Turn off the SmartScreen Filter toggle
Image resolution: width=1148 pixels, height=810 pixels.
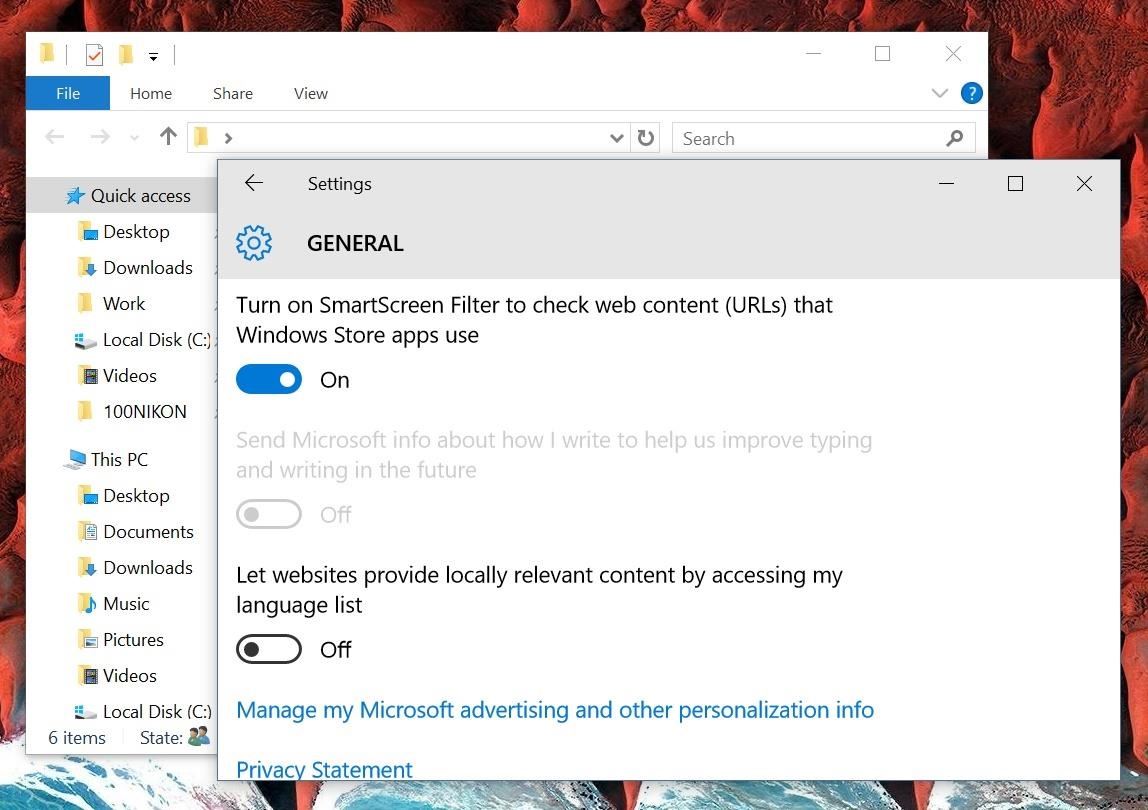[269, 379]
